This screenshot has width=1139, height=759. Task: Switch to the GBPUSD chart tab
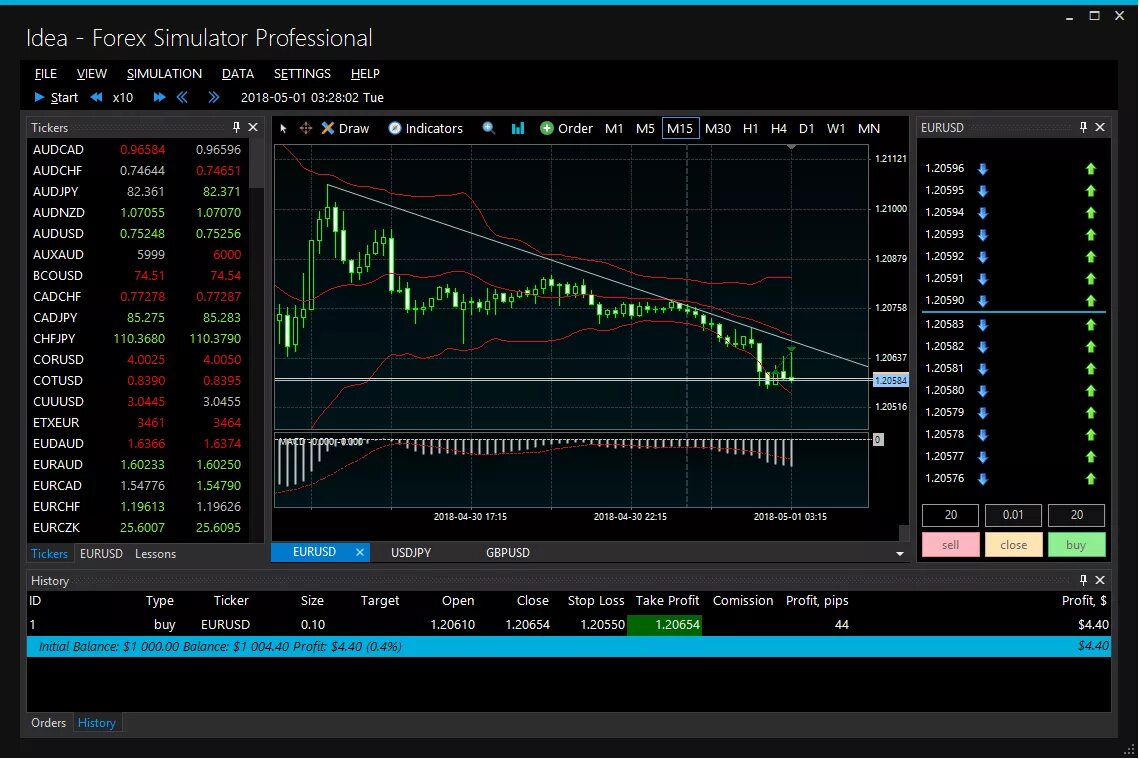(508, 553)
